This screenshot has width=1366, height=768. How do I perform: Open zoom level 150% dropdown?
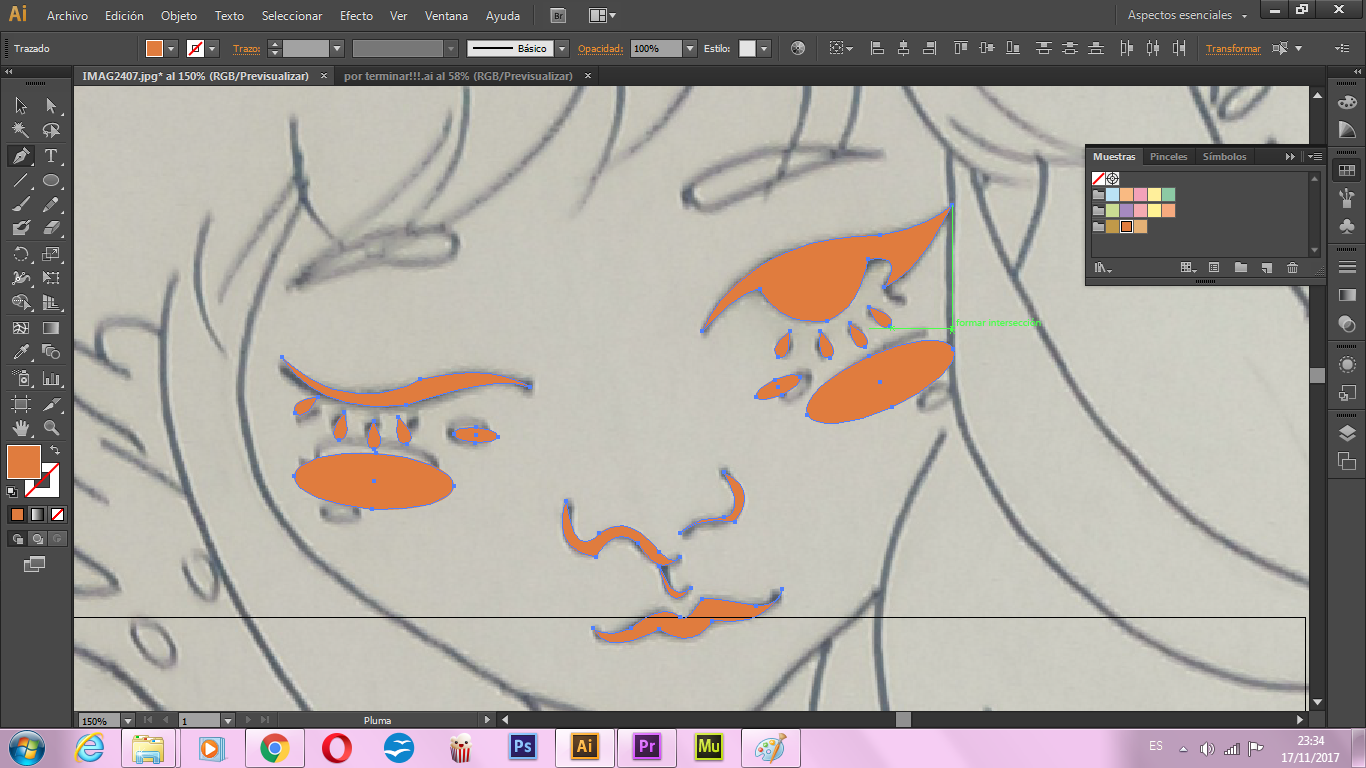[x=128, y=720]
